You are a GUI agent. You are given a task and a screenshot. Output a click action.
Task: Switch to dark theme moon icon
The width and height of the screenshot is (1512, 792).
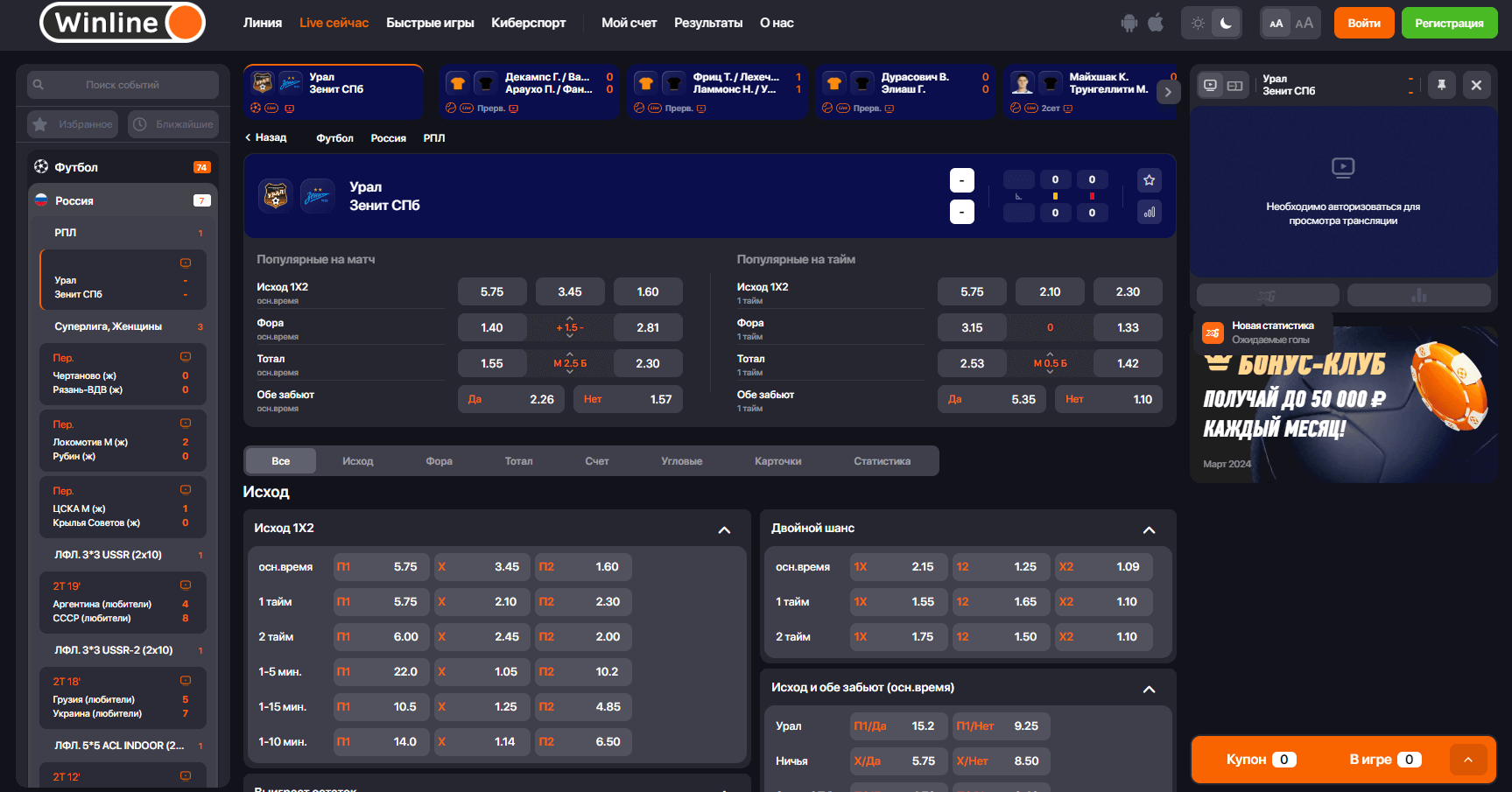1226,24
